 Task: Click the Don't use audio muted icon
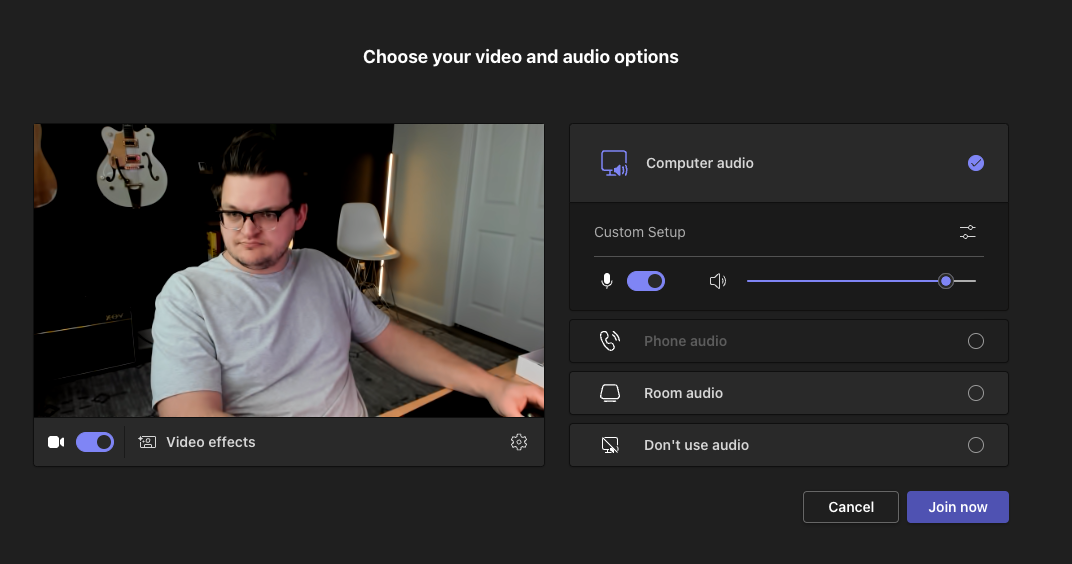[609, 445]
